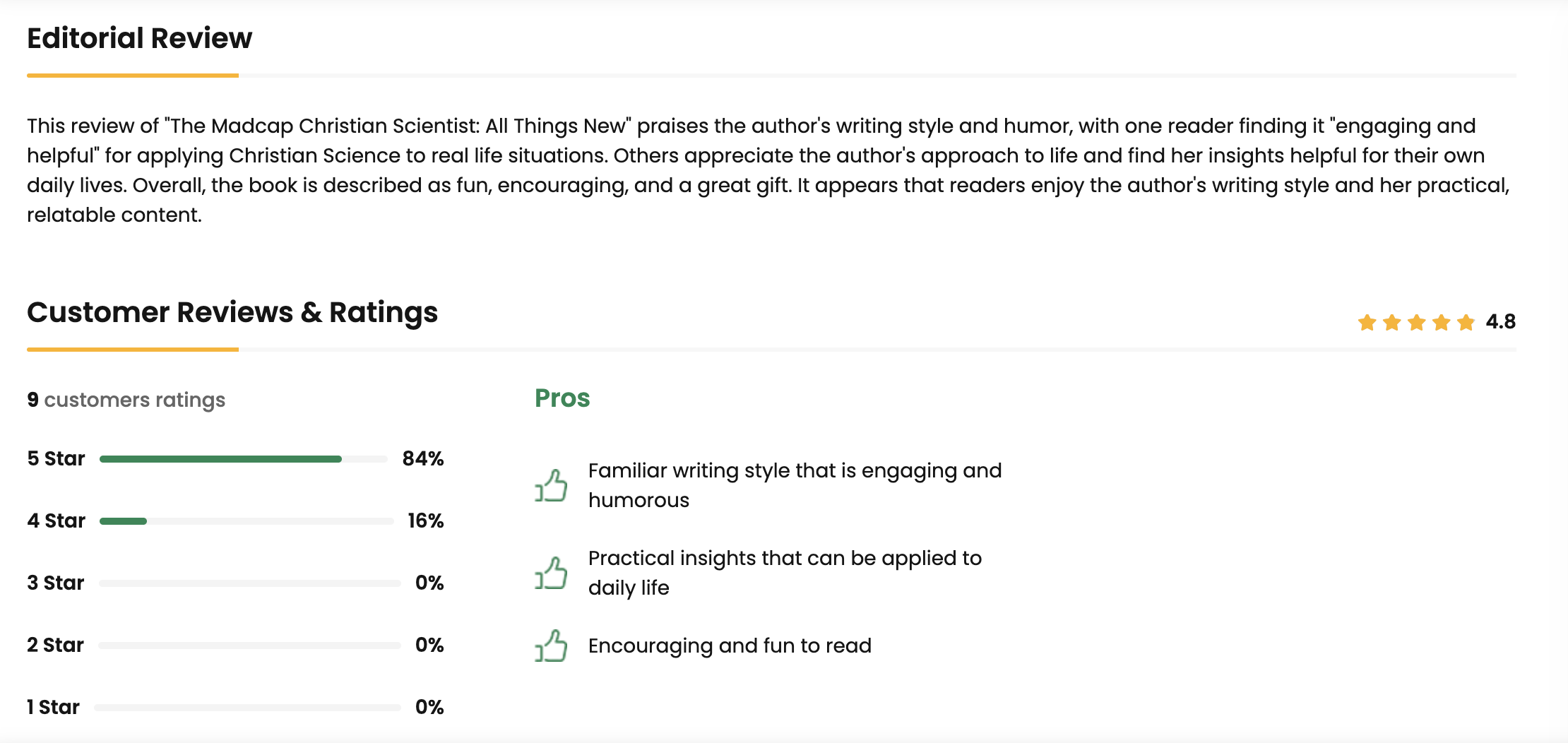The width and height of the screenshot is (1568, 743).
Task: Select the "5 Star" filter label
Action: coord(56,459)
